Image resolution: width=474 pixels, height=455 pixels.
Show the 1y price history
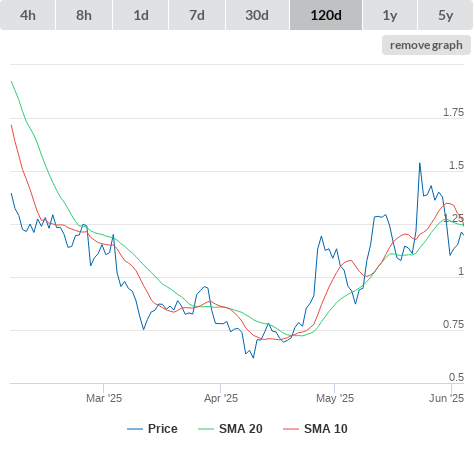(x=390, y=15)
